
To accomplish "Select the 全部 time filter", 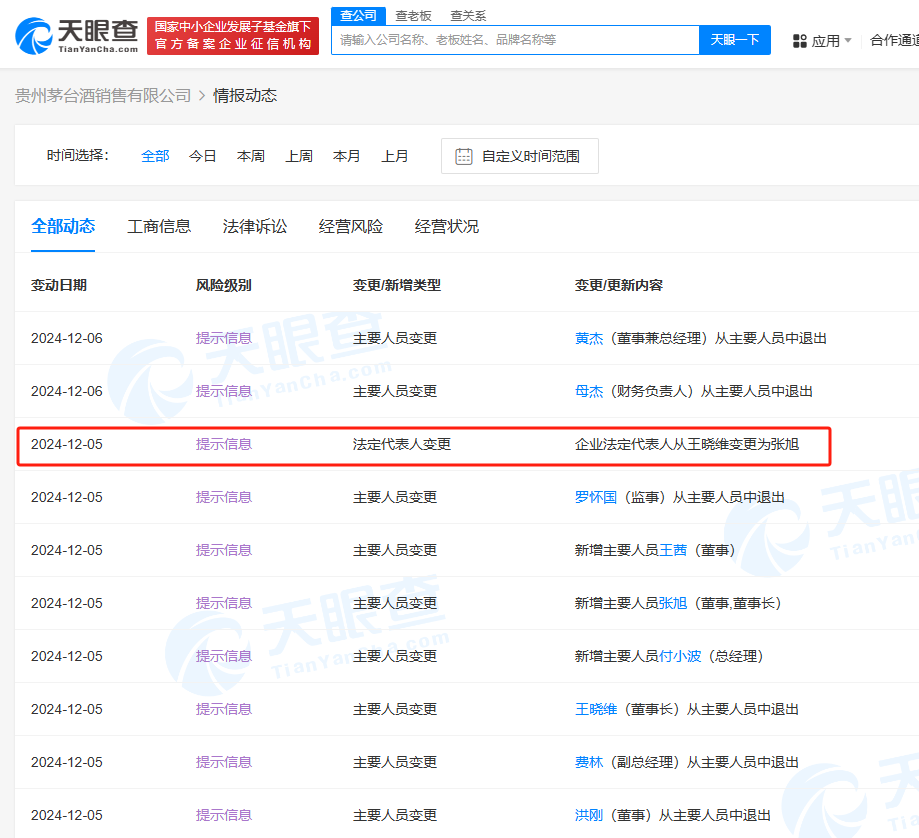I will (x=155, y=156).
